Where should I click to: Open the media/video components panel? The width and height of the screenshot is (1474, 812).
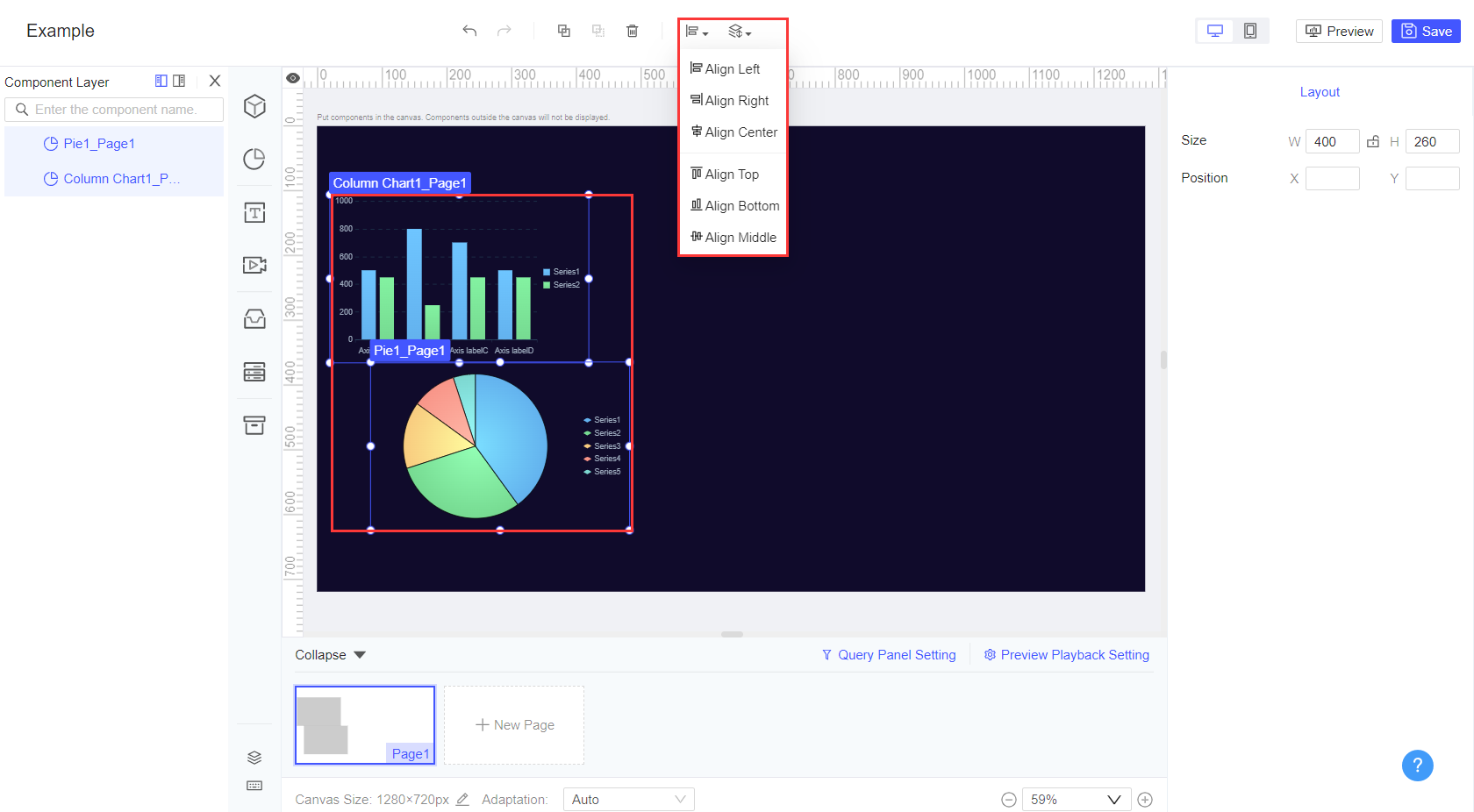click(x=254, y=265)
